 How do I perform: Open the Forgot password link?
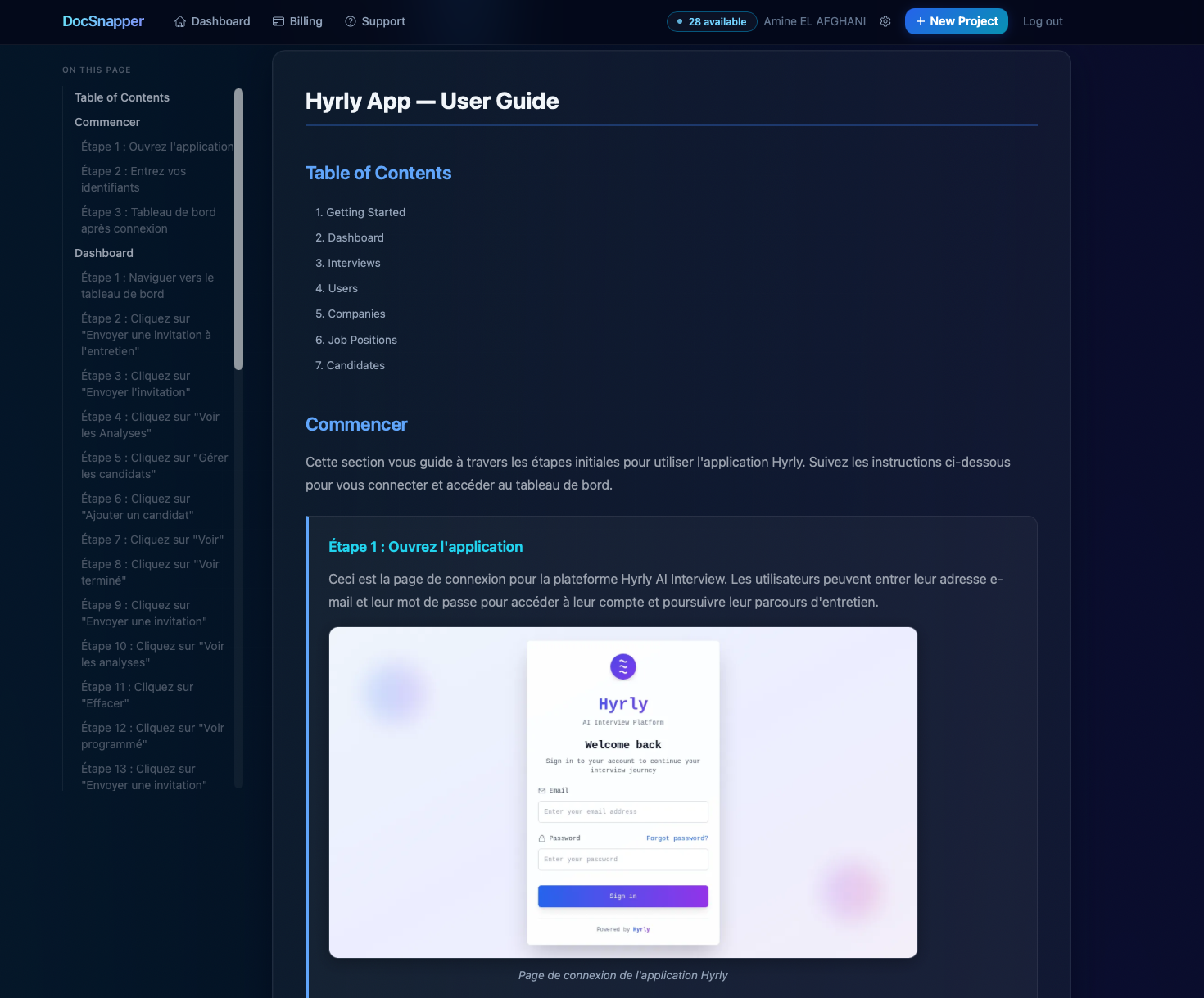coord(677,838)
